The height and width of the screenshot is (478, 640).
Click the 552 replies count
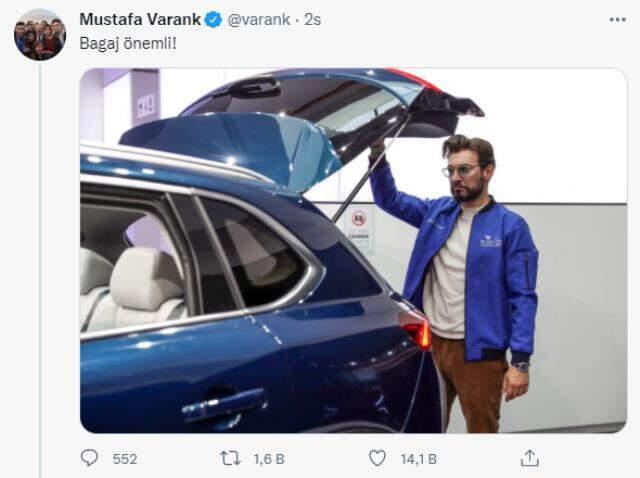click(125, 459)
